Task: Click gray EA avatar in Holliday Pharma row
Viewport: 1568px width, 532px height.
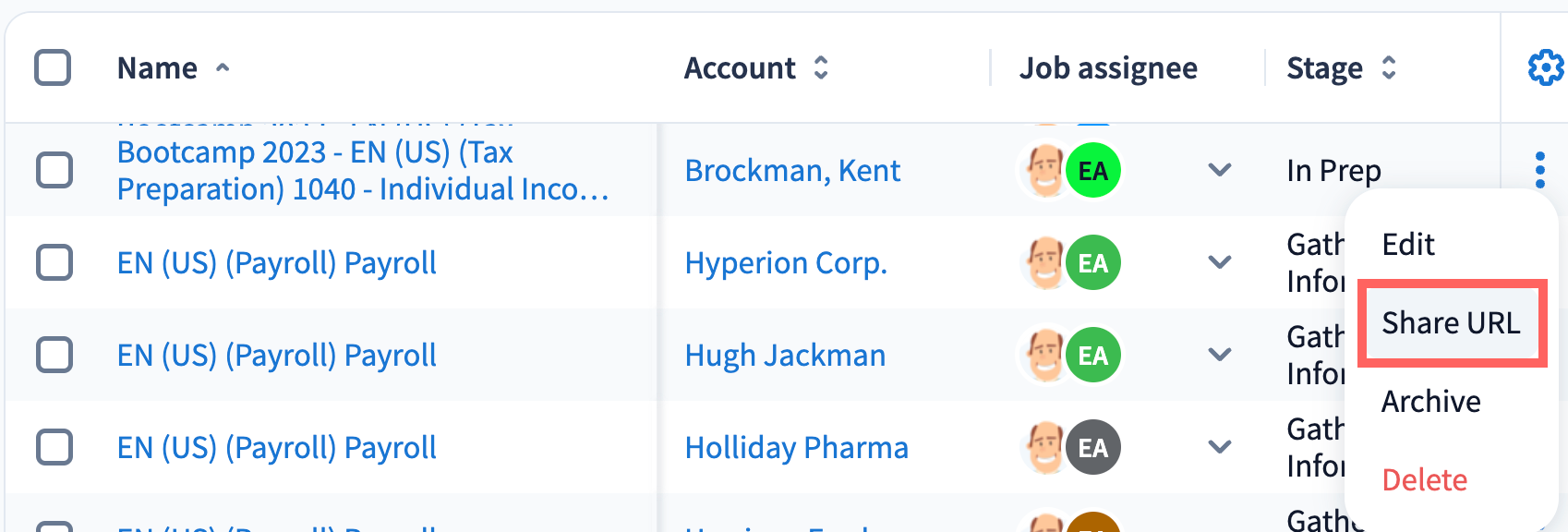Action: click(x=1093, y=448)
